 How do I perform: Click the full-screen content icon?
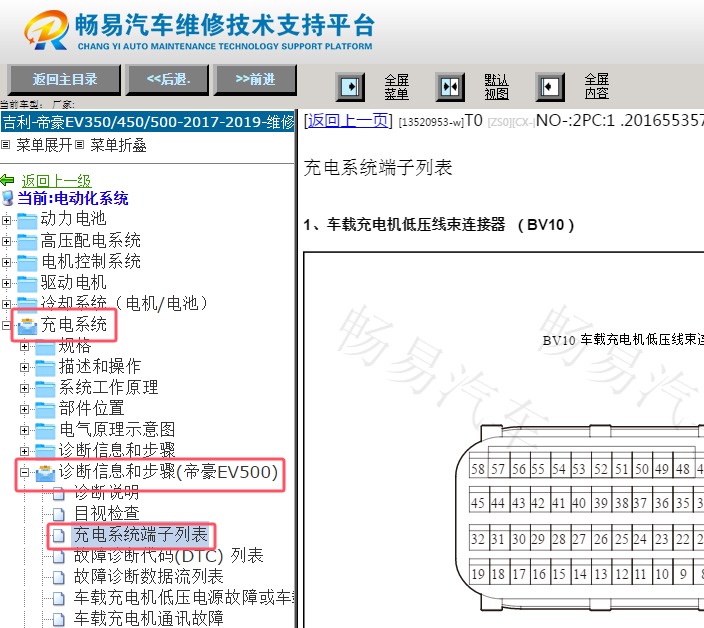point(550,86)
